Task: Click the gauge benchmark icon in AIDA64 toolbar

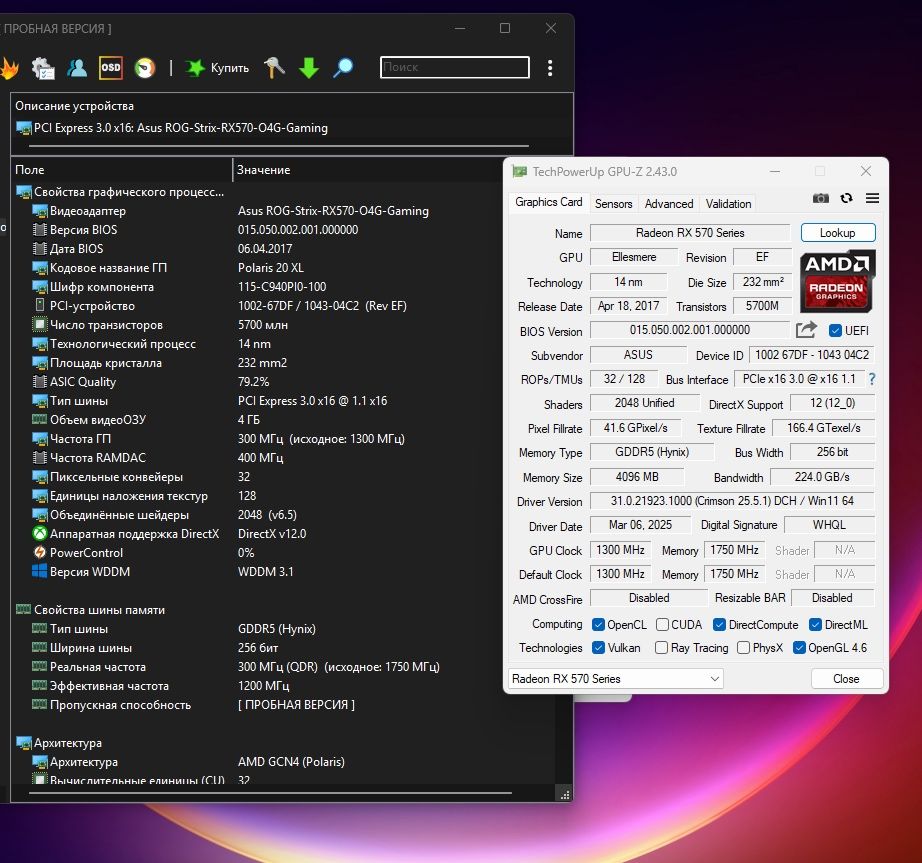Action: tap(145, 68)
